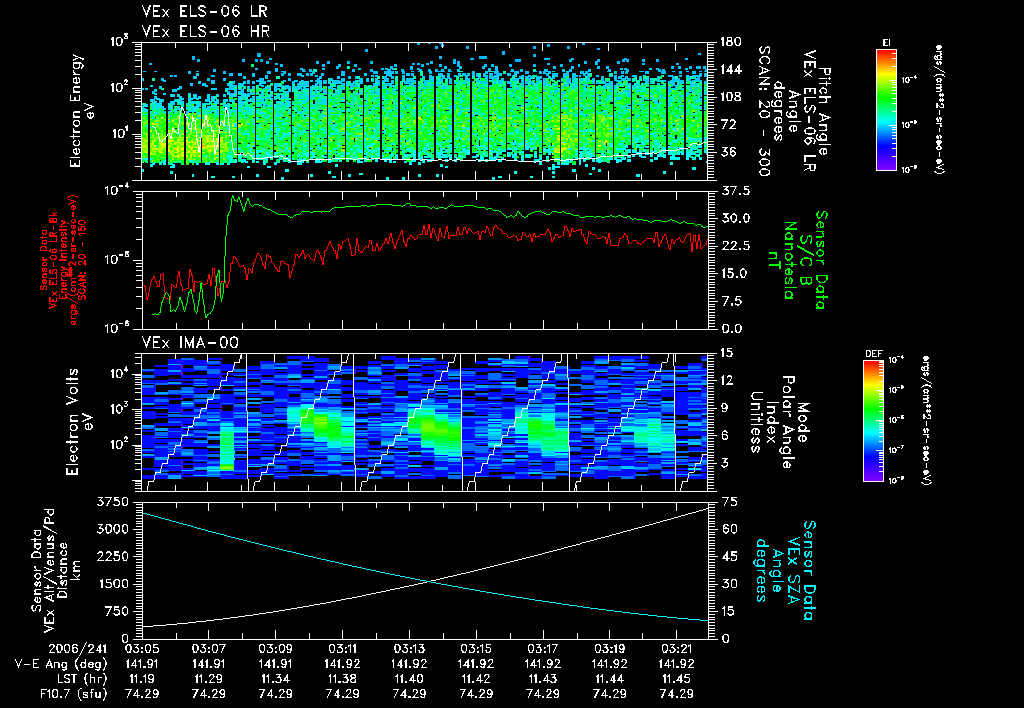This screenshot has height=708, width=1024.
Task: Click the LST value '11.42'
Action: [476, 679]
